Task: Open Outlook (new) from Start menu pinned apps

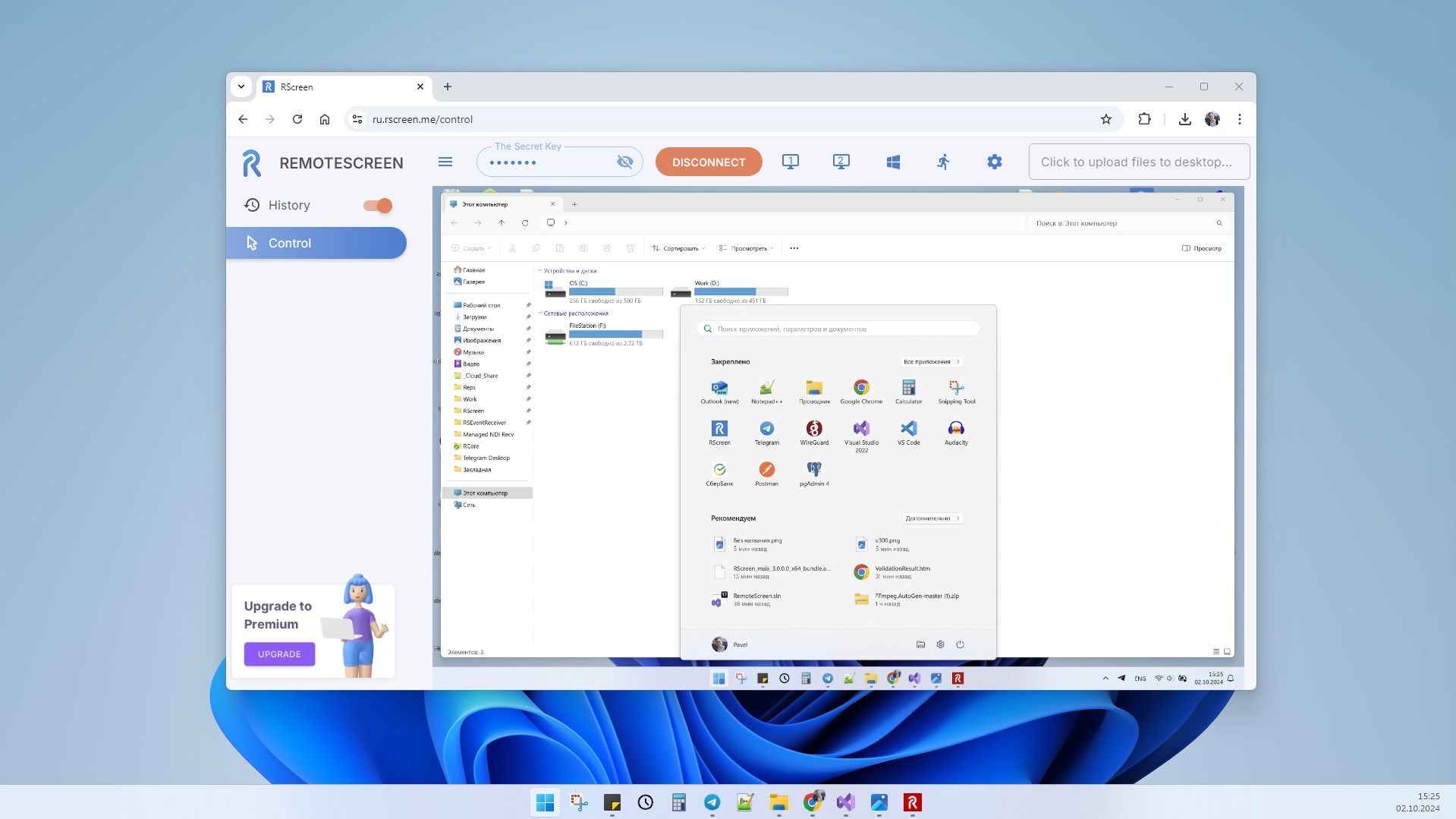Action: pos(719,392)
